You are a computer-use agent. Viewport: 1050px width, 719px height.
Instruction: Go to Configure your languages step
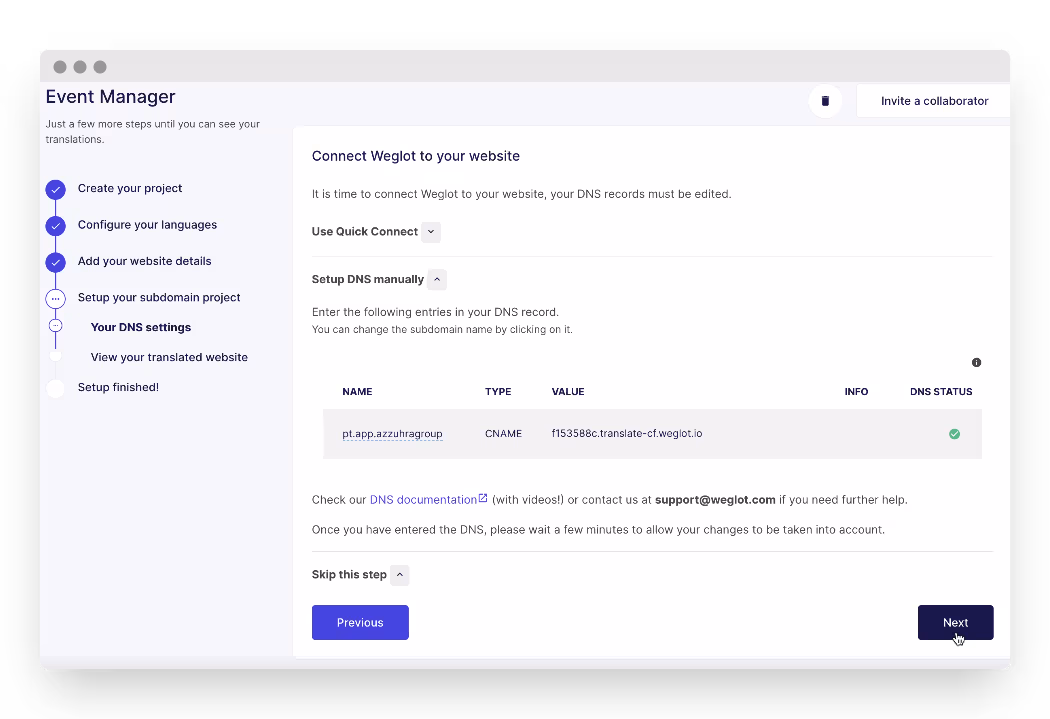pyautogui.click(x=147, y=224)
